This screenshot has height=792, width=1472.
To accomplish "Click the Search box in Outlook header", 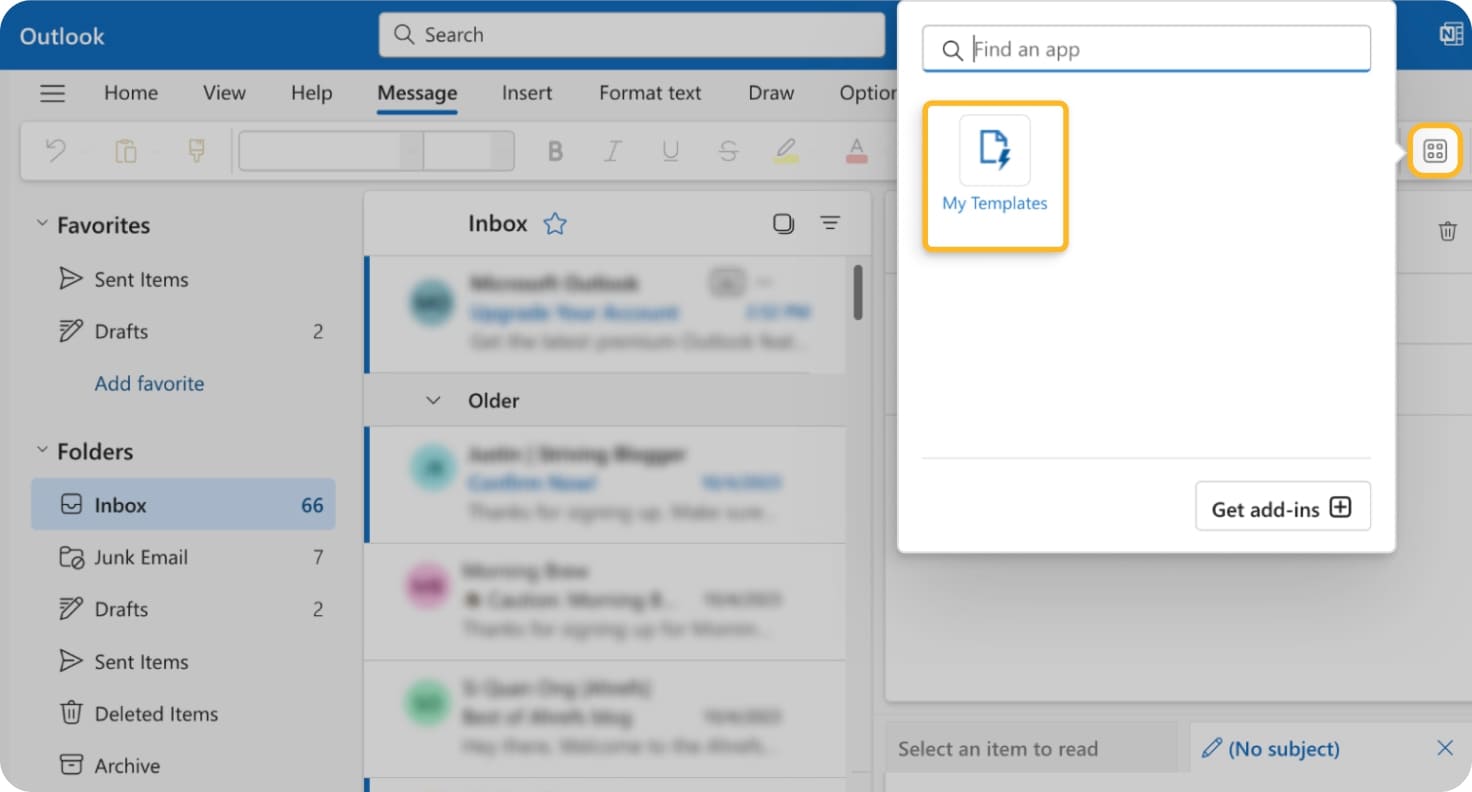I will 631,35.
